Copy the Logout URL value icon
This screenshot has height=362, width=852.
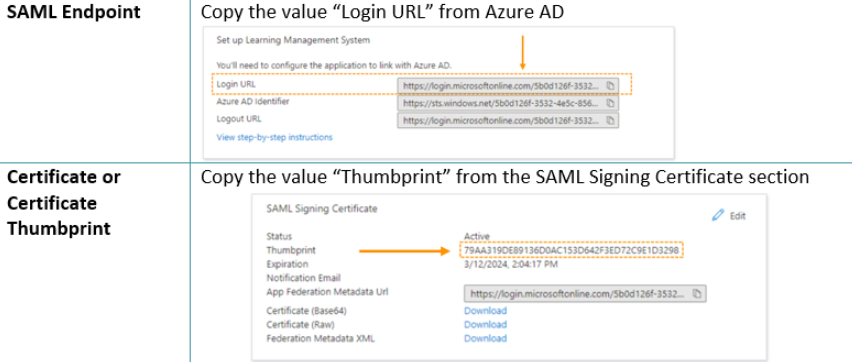point(610,121)
